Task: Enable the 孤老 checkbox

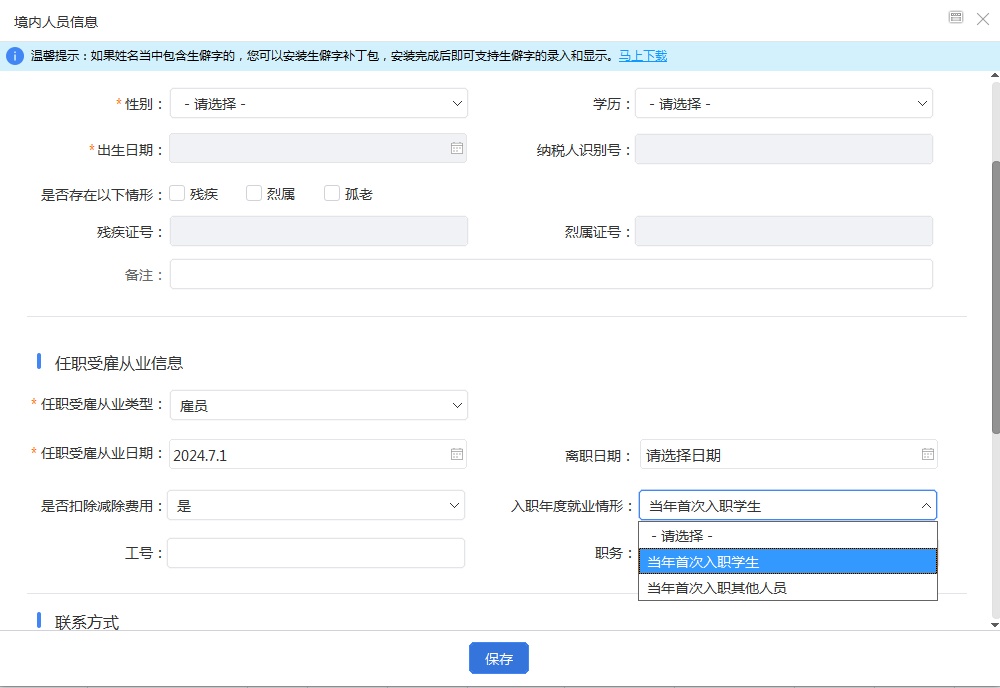Action: point(332,193)
